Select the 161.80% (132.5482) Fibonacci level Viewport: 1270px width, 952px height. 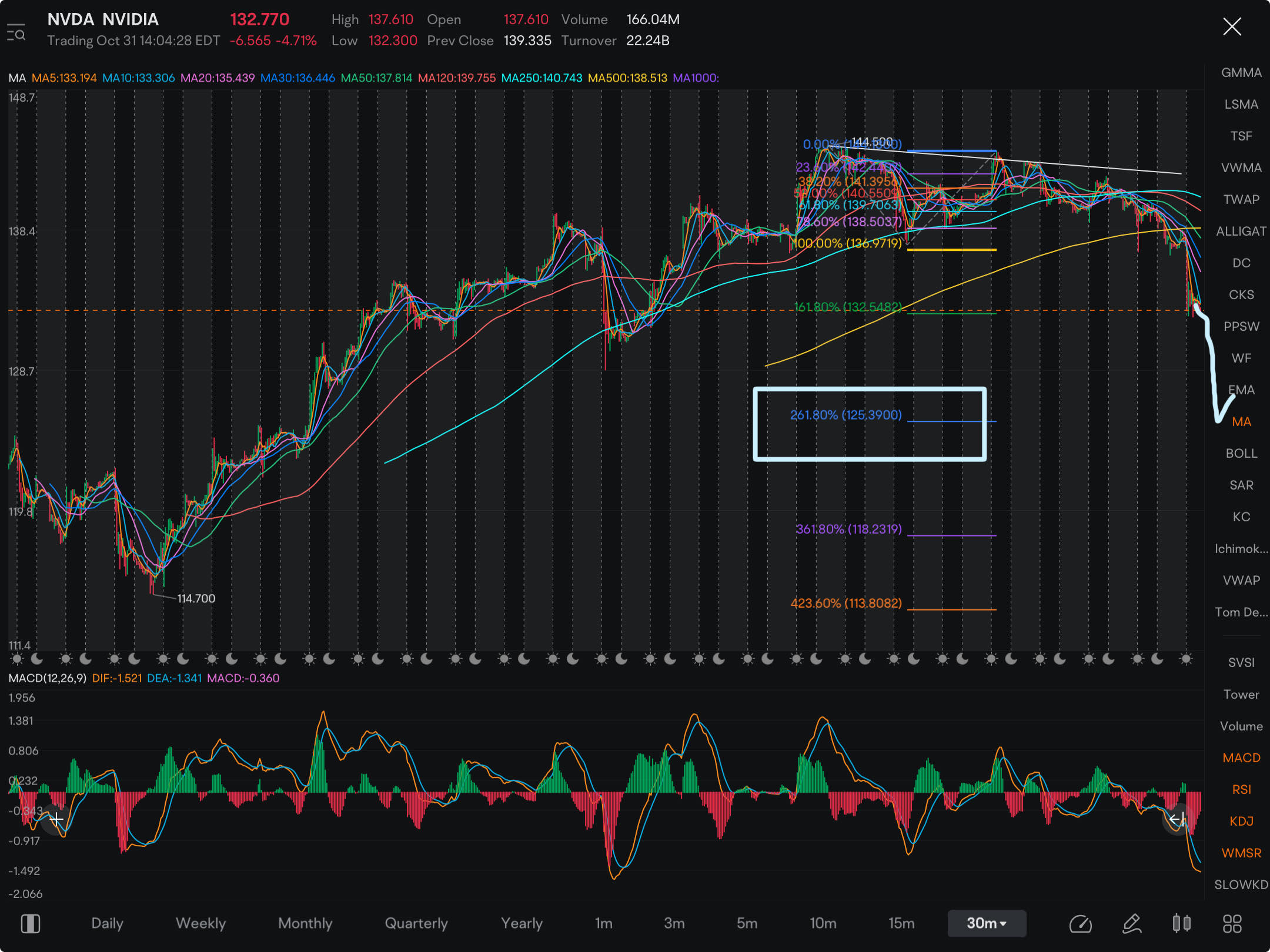[x=848, y=307]
